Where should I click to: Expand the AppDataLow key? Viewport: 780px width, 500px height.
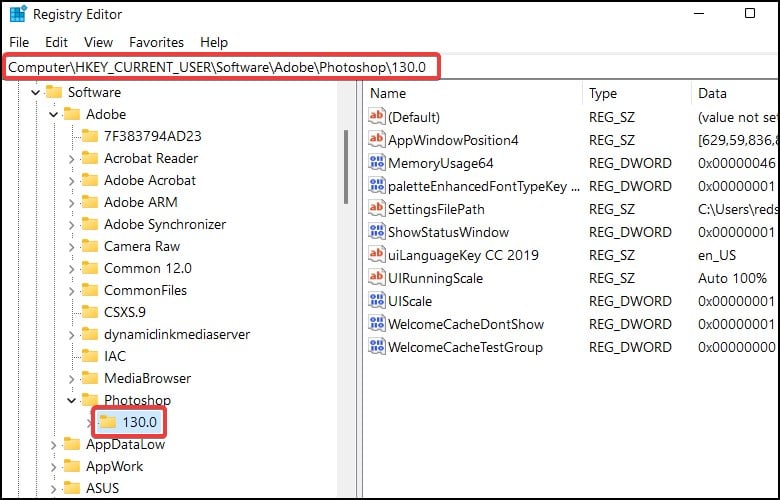(53, 444)
